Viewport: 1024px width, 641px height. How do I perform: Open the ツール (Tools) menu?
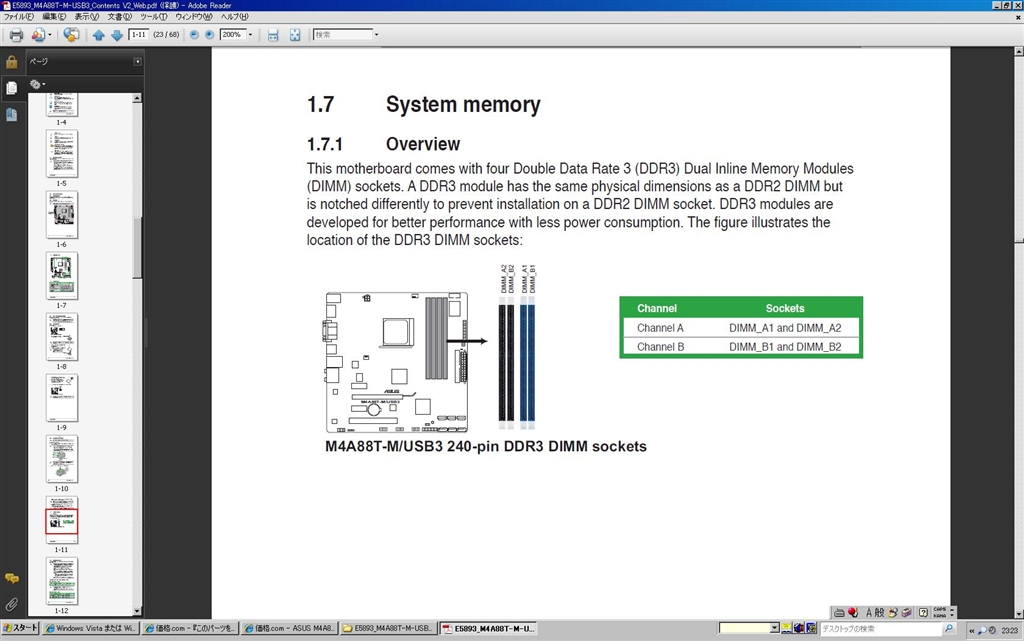[x=153, y=17]
